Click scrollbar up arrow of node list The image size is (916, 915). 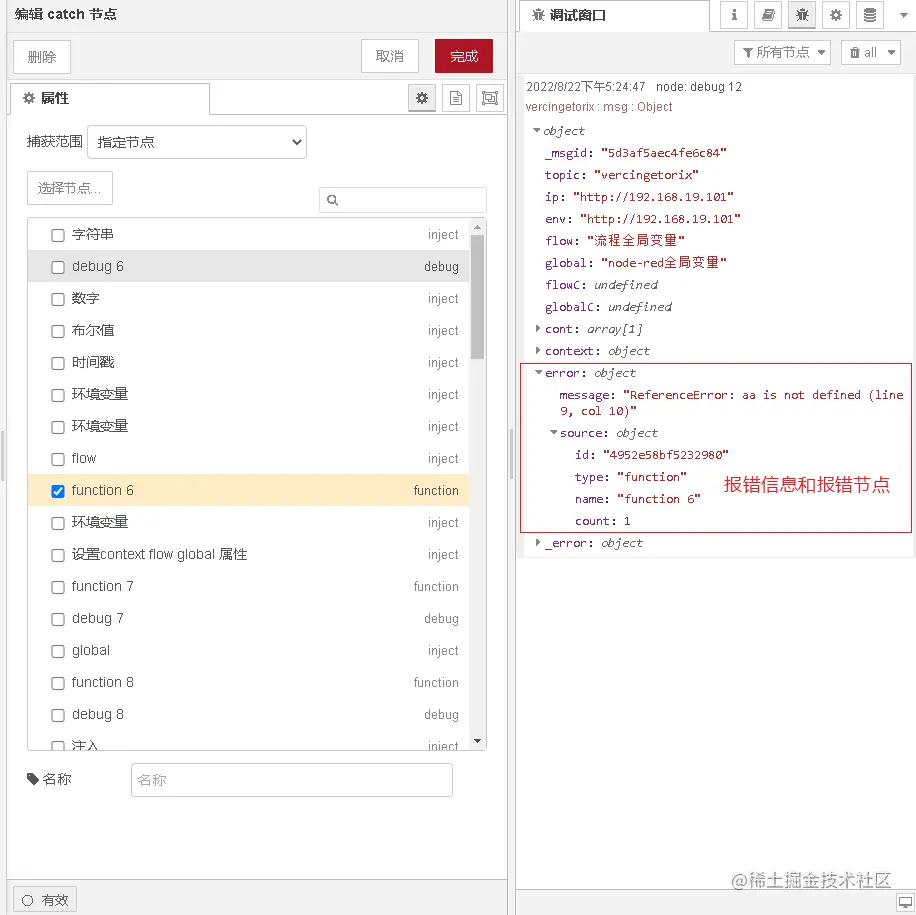coord(477,227)
